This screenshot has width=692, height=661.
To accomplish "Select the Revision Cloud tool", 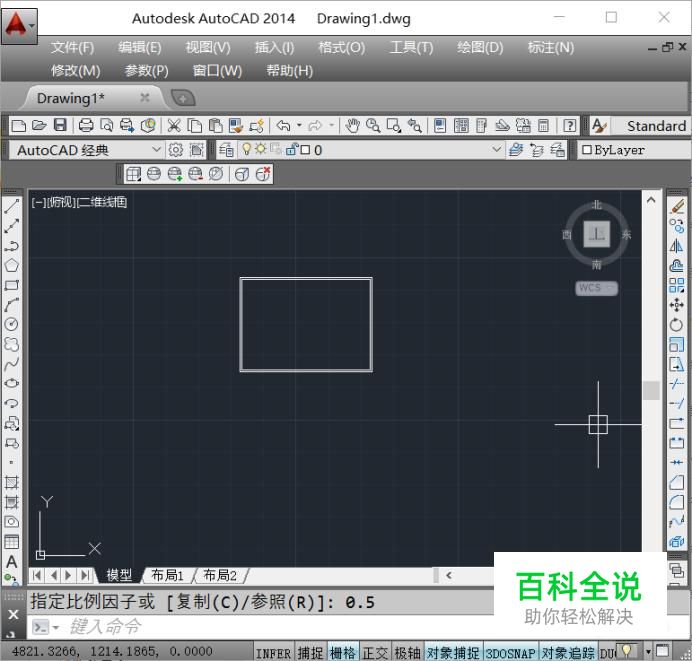I will point(11,344).
